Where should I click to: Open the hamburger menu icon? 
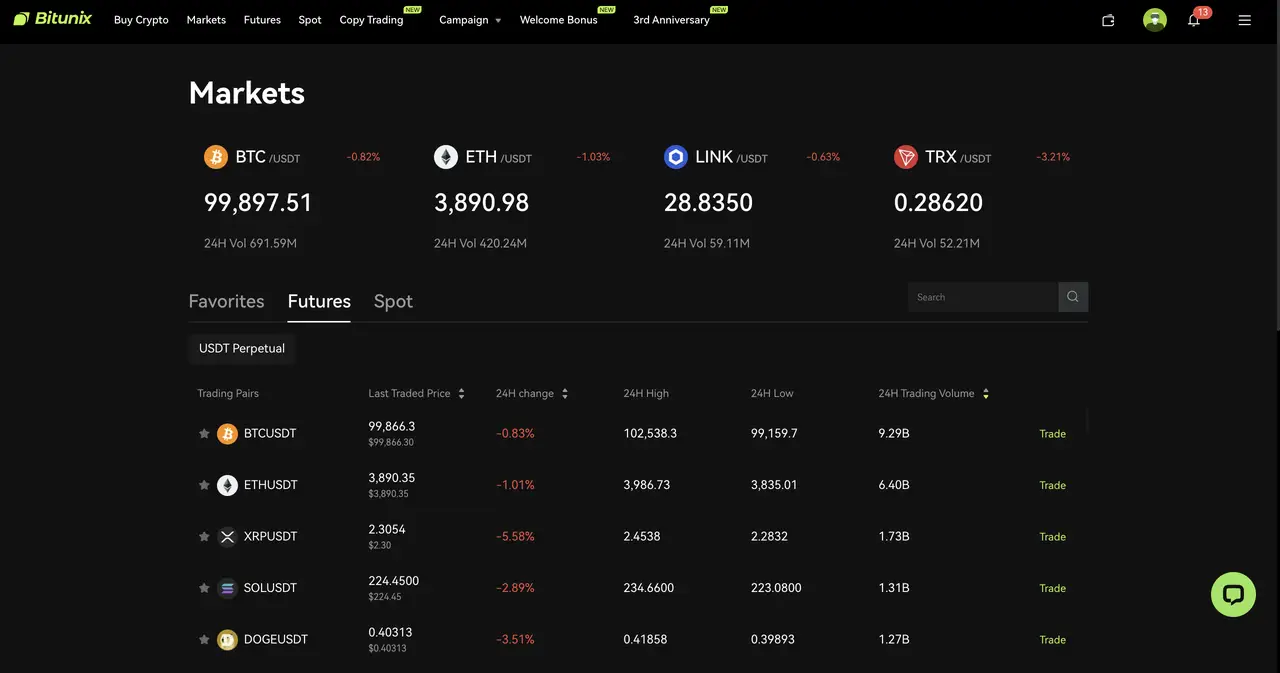coord(1244,19)
